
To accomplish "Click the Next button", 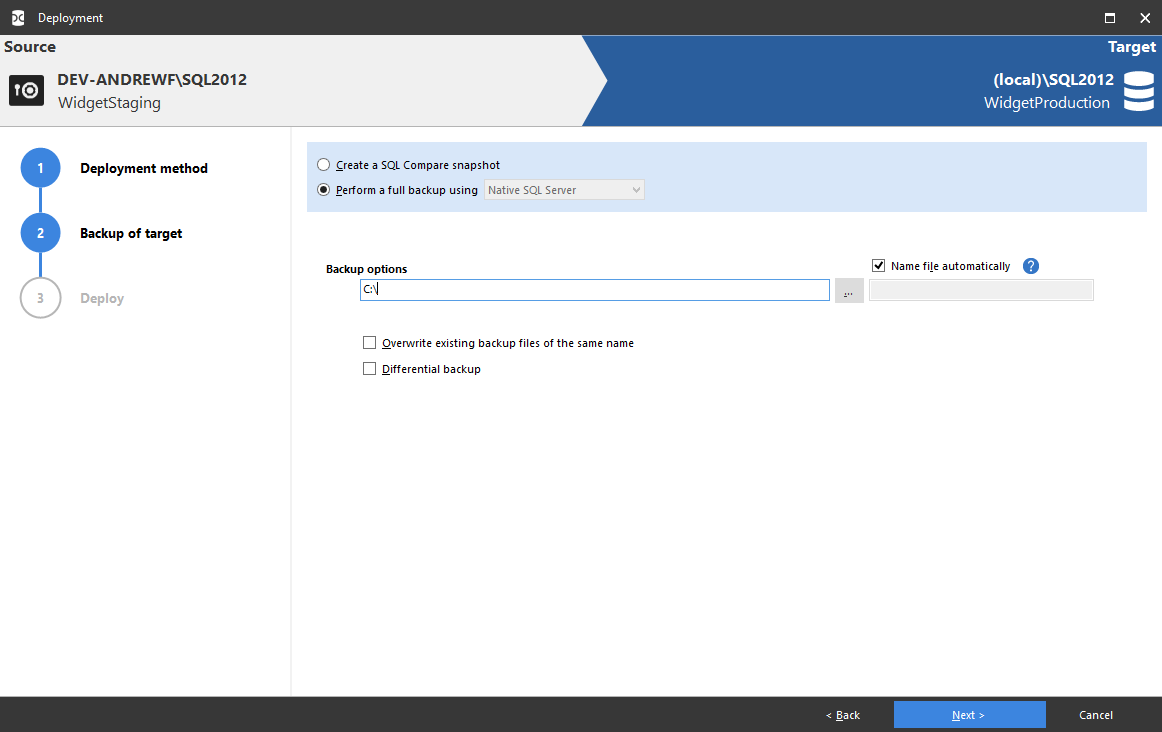I will tap(969, 715).
